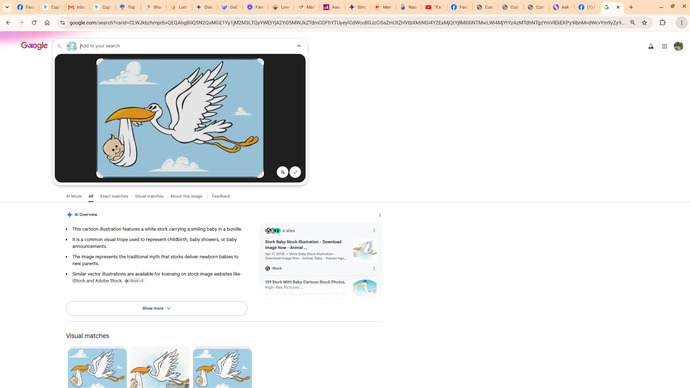
Task: Open the Google apps grid
Action: [x=664, y=46]
